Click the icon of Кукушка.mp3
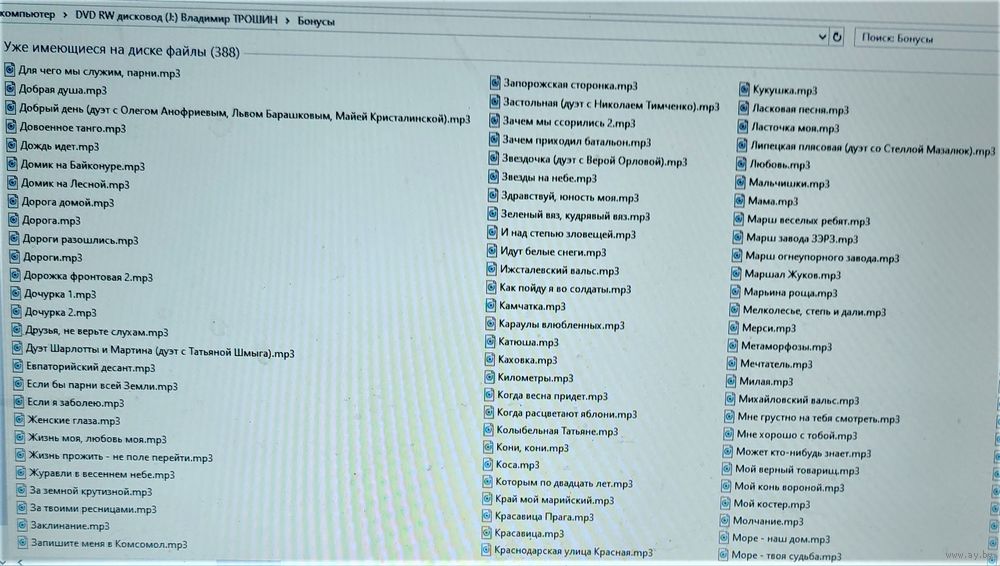This screenshot has width=1000, height=566. [744, 89]
